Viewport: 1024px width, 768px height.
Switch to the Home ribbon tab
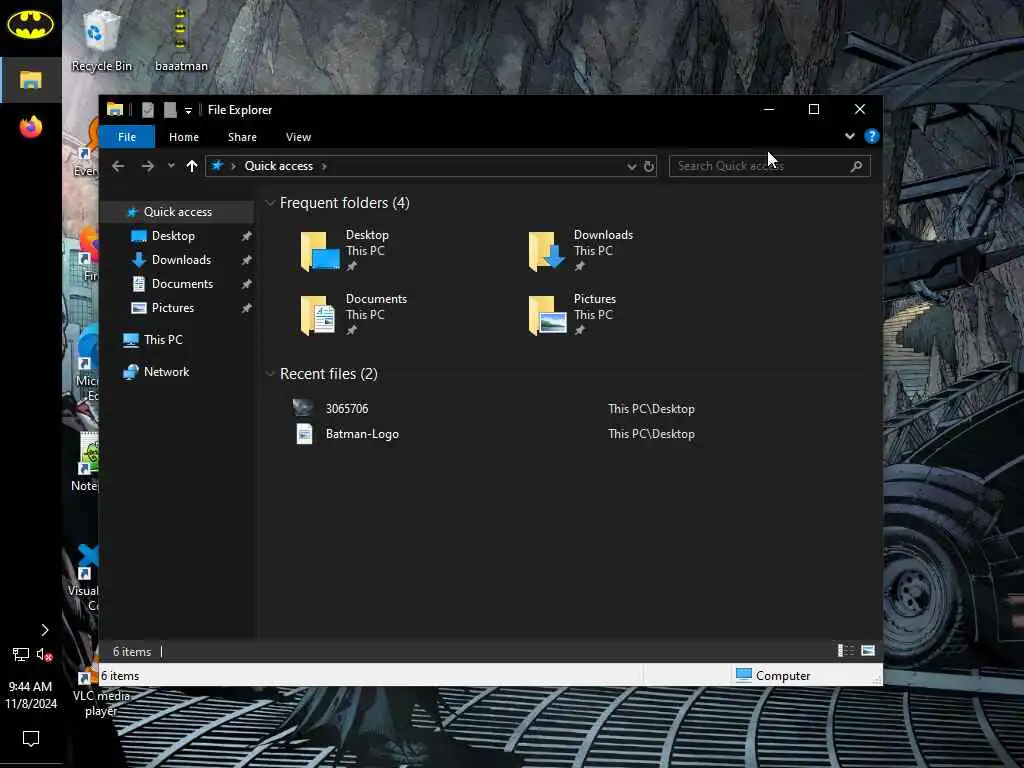pyautogui.click(x=184, y=137)
